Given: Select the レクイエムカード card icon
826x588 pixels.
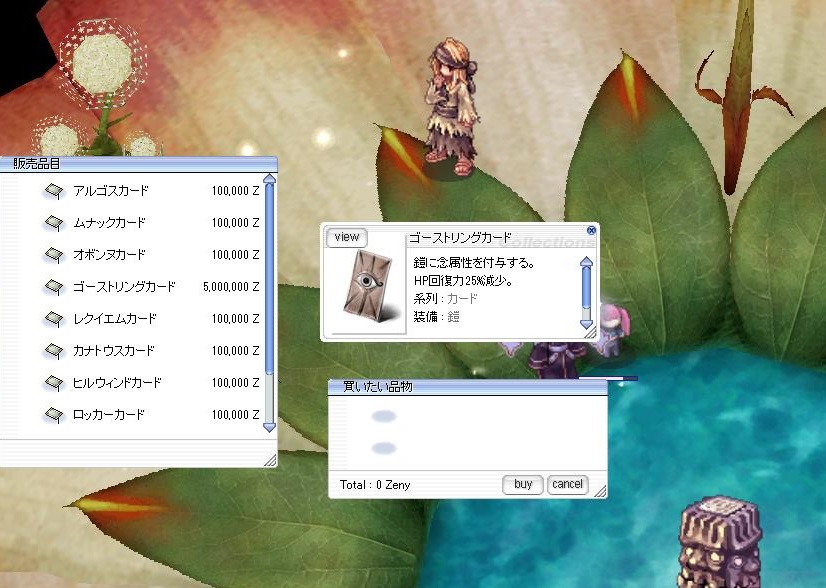Looking at the screenshot, I should (53, 319).
